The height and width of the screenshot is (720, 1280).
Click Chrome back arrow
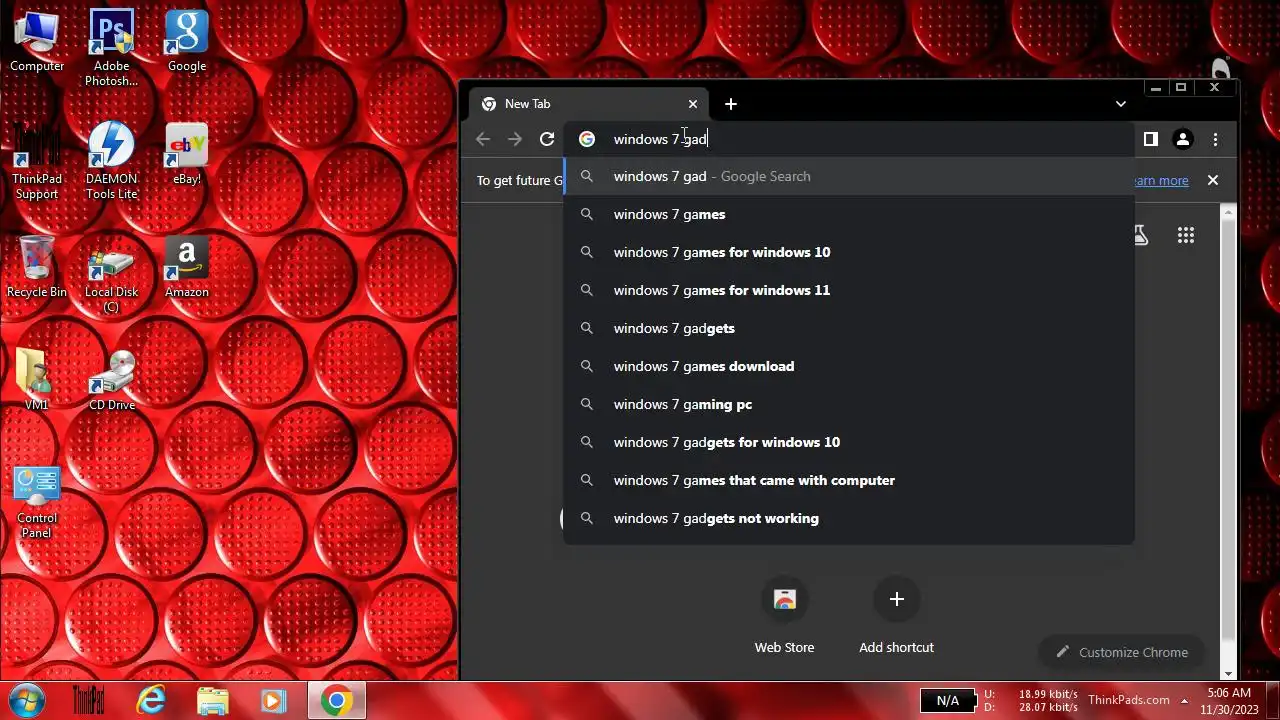coord(483,139)
